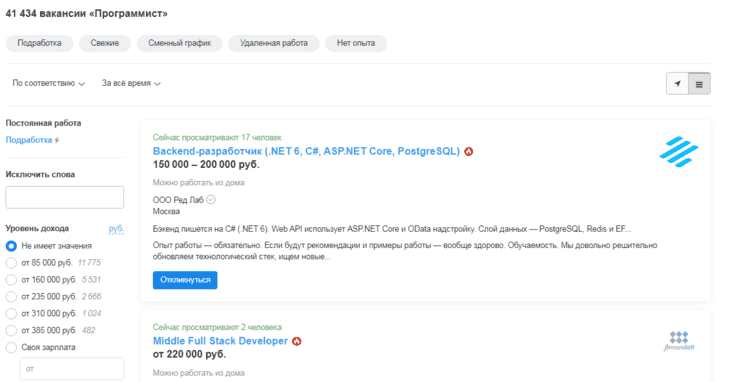The image size is (730, 382).
Task: Click '41 434 вакансии «Программист»' heading
Action: point(87,14)
